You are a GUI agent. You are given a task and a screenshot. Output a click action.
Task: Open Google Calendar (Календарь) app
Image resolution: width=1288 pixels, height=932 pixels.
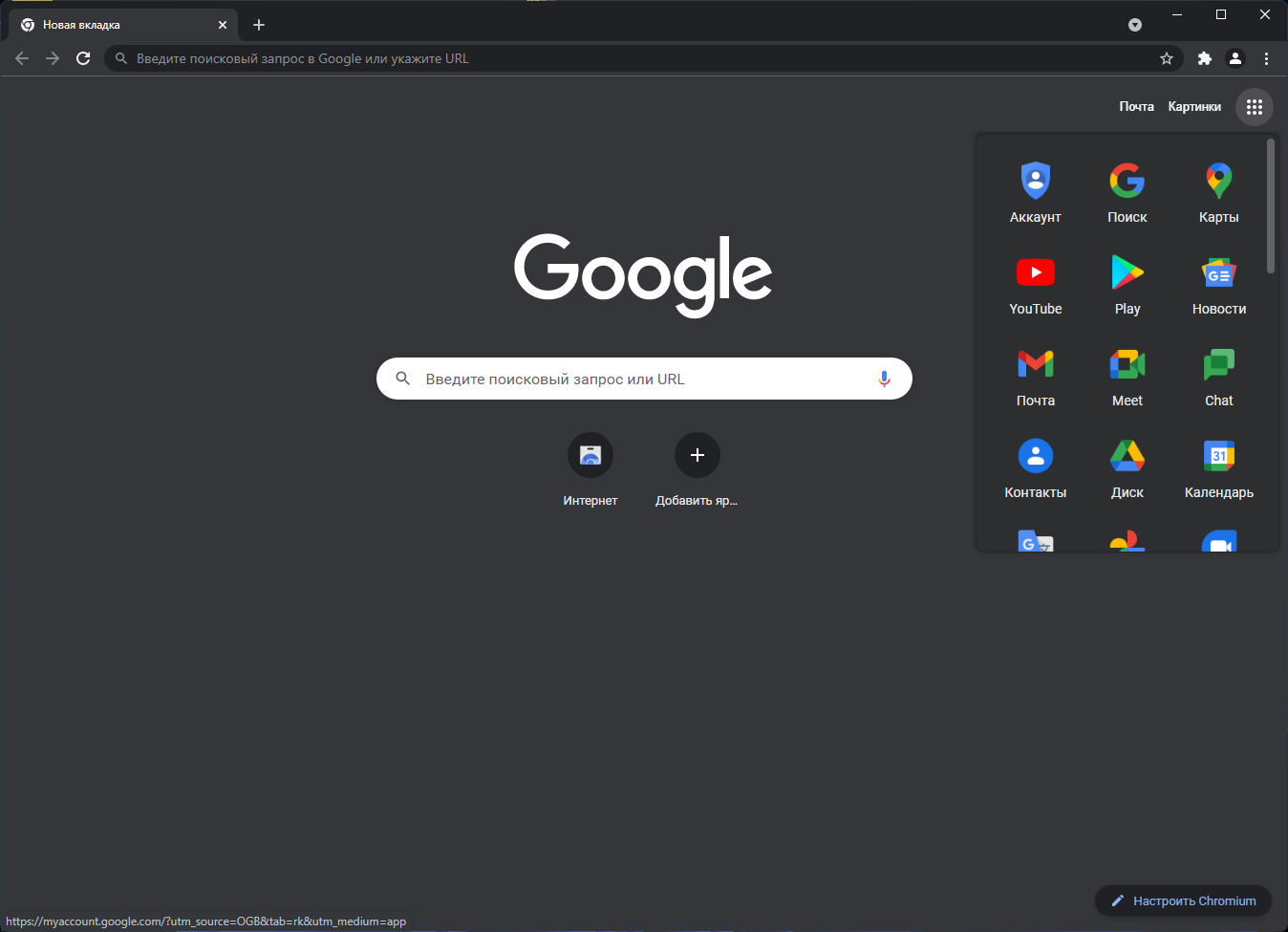(x=1219, y=468)
